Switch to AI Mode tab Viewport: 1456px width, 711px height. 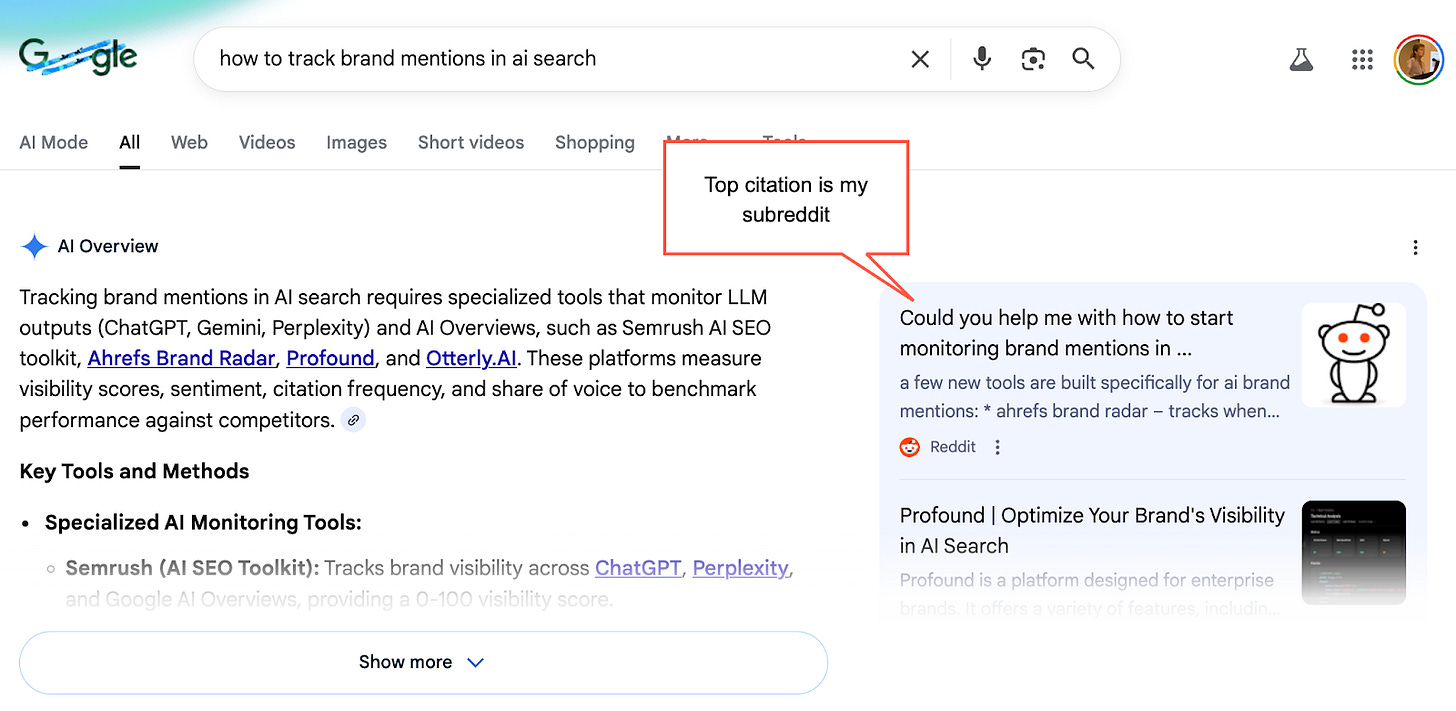[x=54, y=142]
